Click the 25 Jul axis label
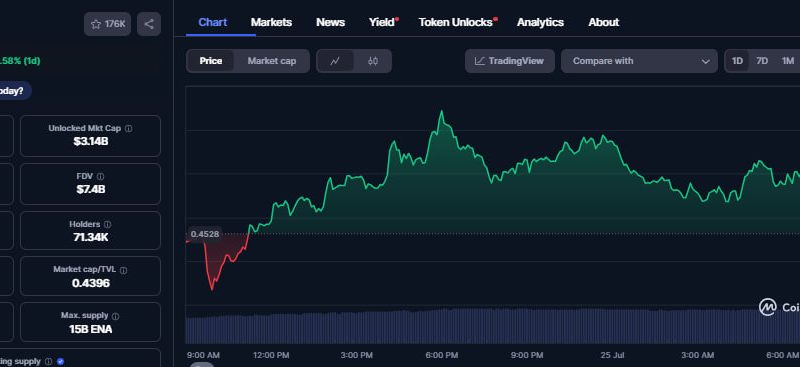Image resolution: width=800 pixels, height=367 pixels. pyautogui.click(x=612, y=355)
